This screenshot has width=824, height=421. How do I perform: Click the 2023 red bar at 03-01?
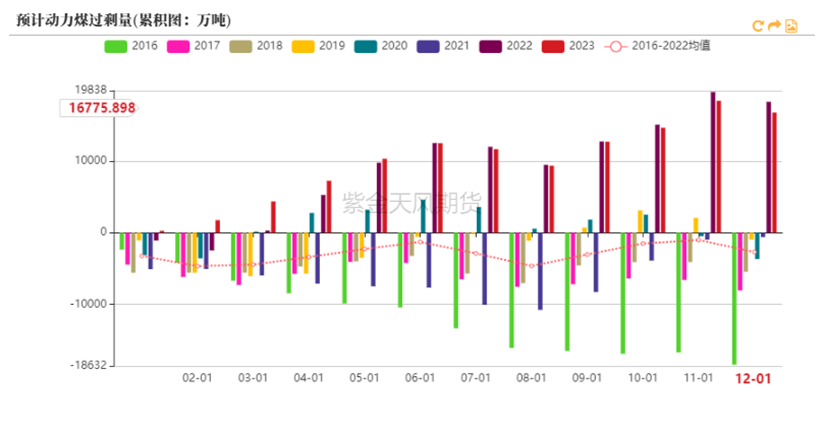point(273,217)
